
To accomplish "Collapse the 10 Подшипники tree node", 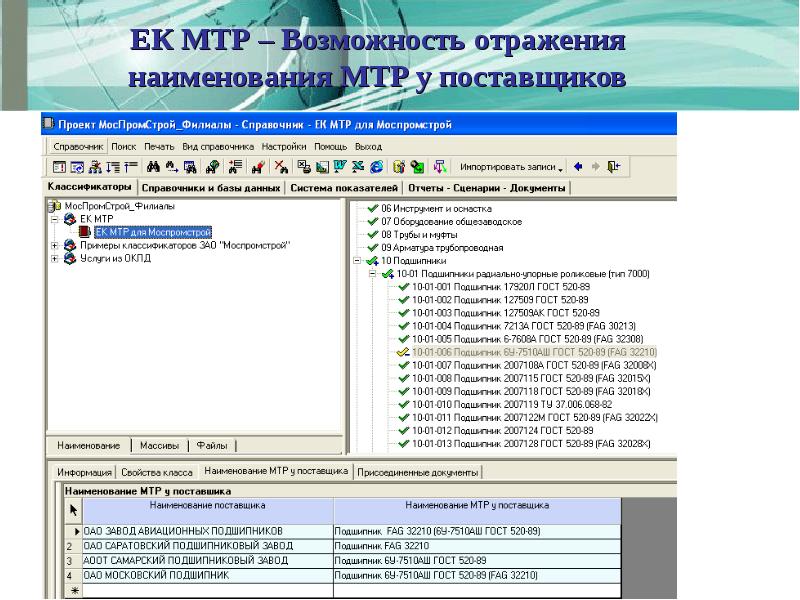I will click(x=359, y=260).
